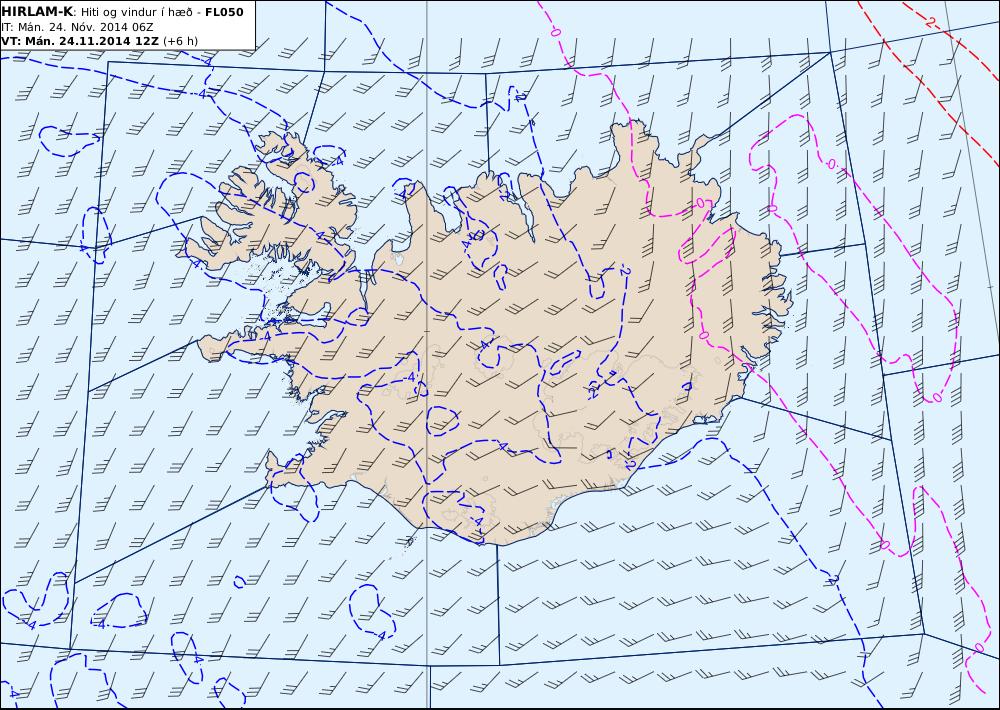Click the HIRLAM-K model title

(37, 12)
